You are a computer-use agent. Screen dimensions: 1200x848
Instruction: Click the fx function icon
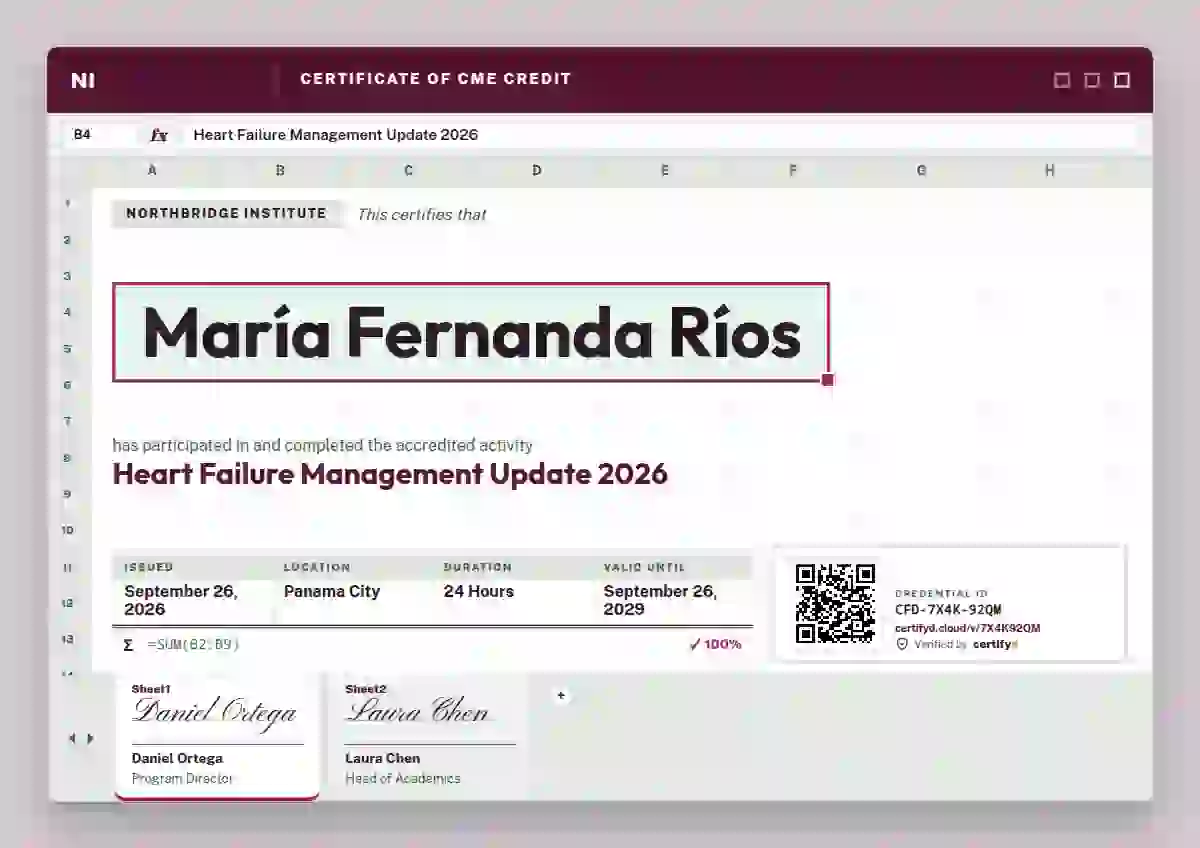coord(159,134)
